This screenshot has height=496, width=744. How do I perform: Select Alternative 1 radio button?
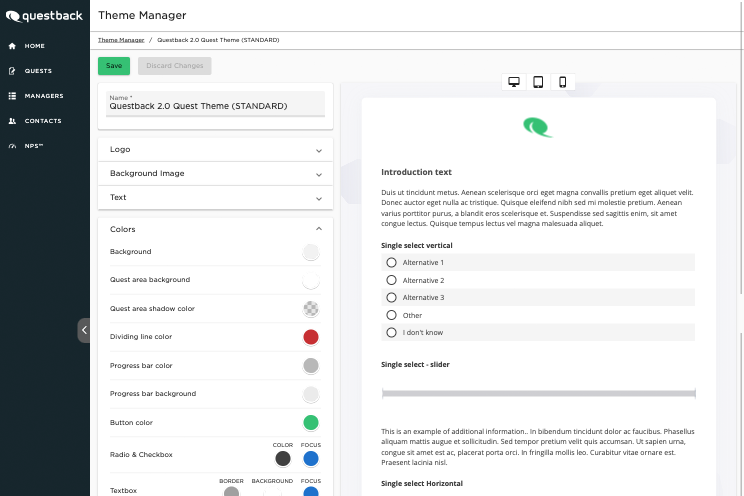coord(391,262)
